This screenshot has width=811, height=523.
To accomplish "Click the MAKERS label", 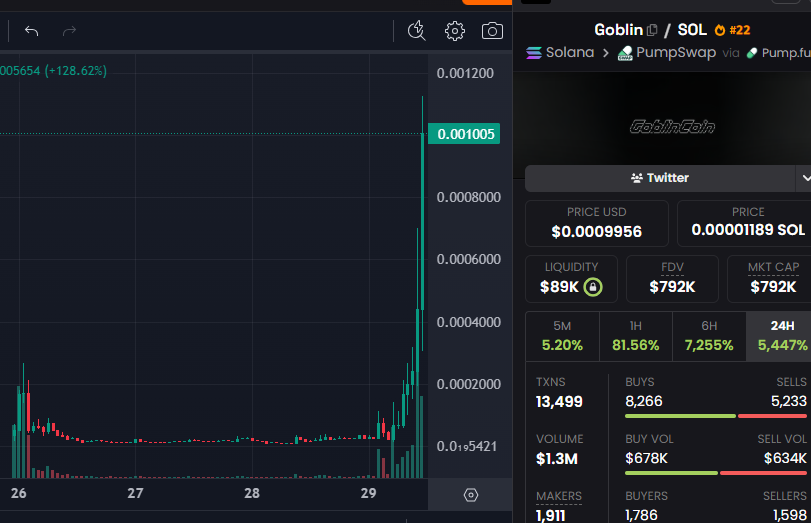I will pos(559,496).
